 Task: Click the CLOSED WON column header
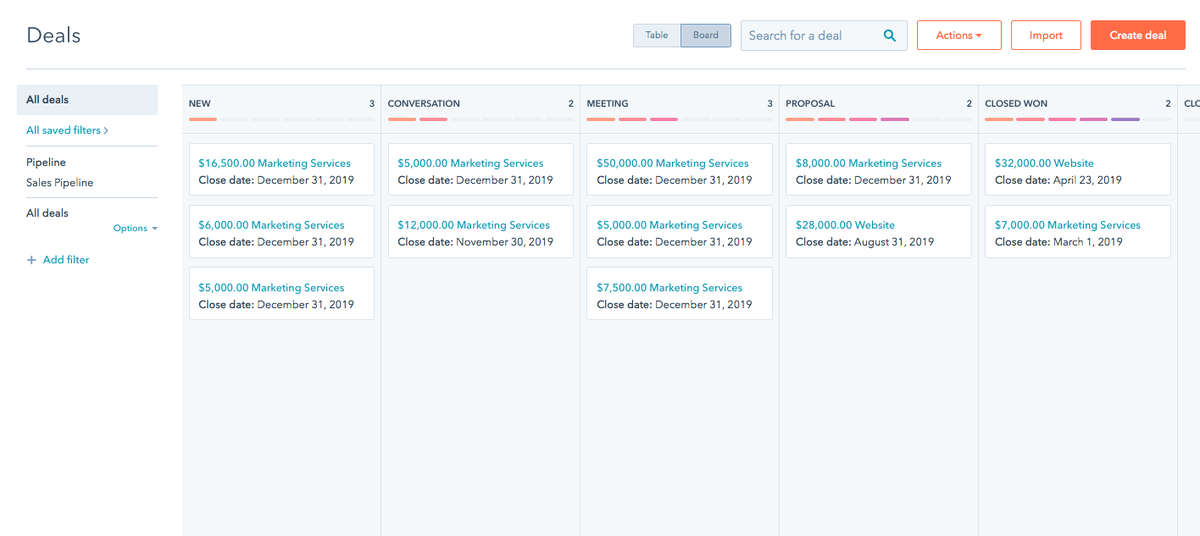1016,103
